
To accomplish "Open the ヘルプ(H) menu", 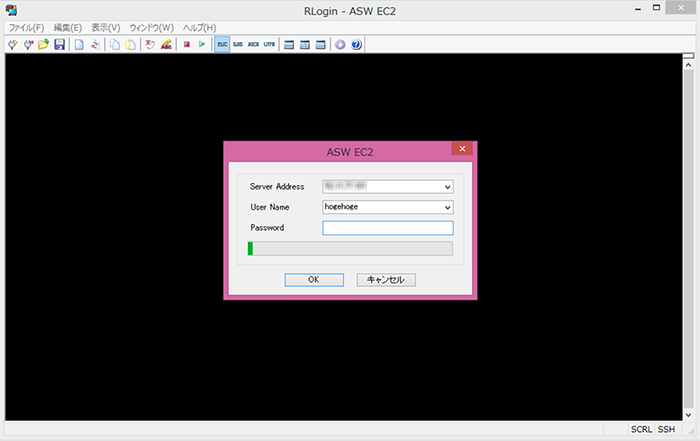I will [200, 28].
